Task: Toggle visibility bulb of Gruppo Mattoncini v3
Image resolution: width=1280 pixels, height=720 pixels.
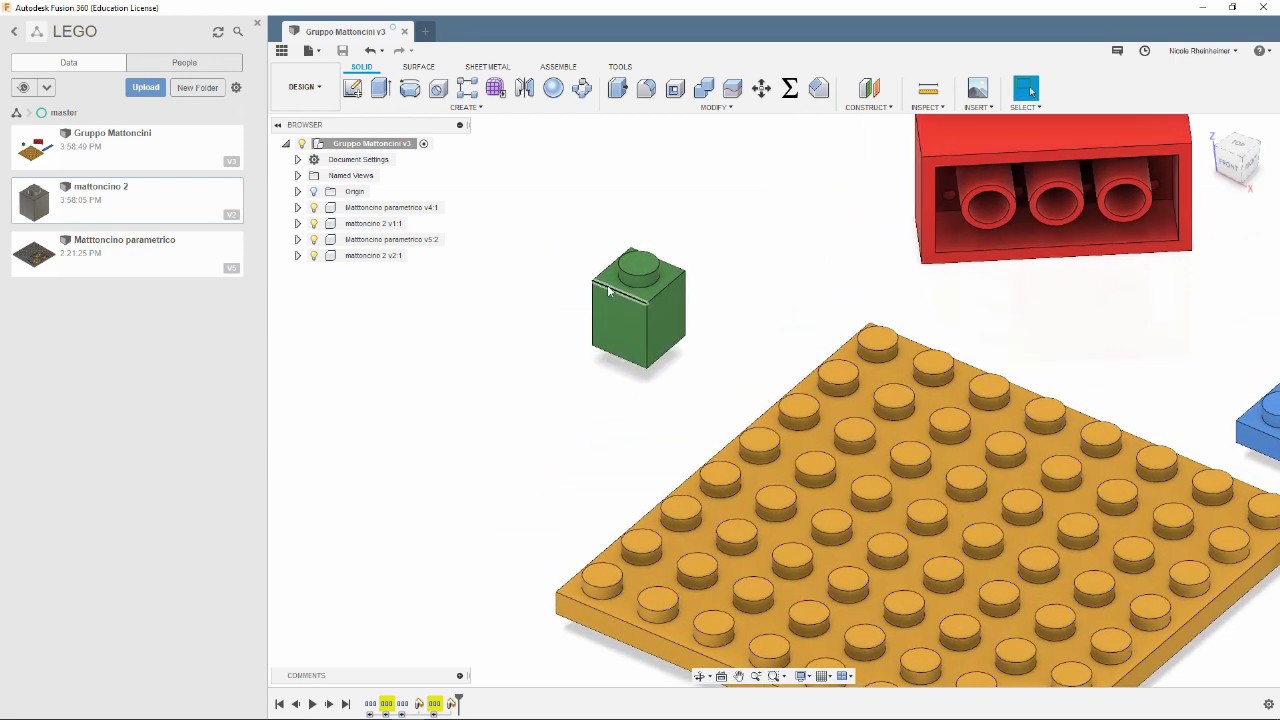Action: pyautogui.click(x=302, y=144)
